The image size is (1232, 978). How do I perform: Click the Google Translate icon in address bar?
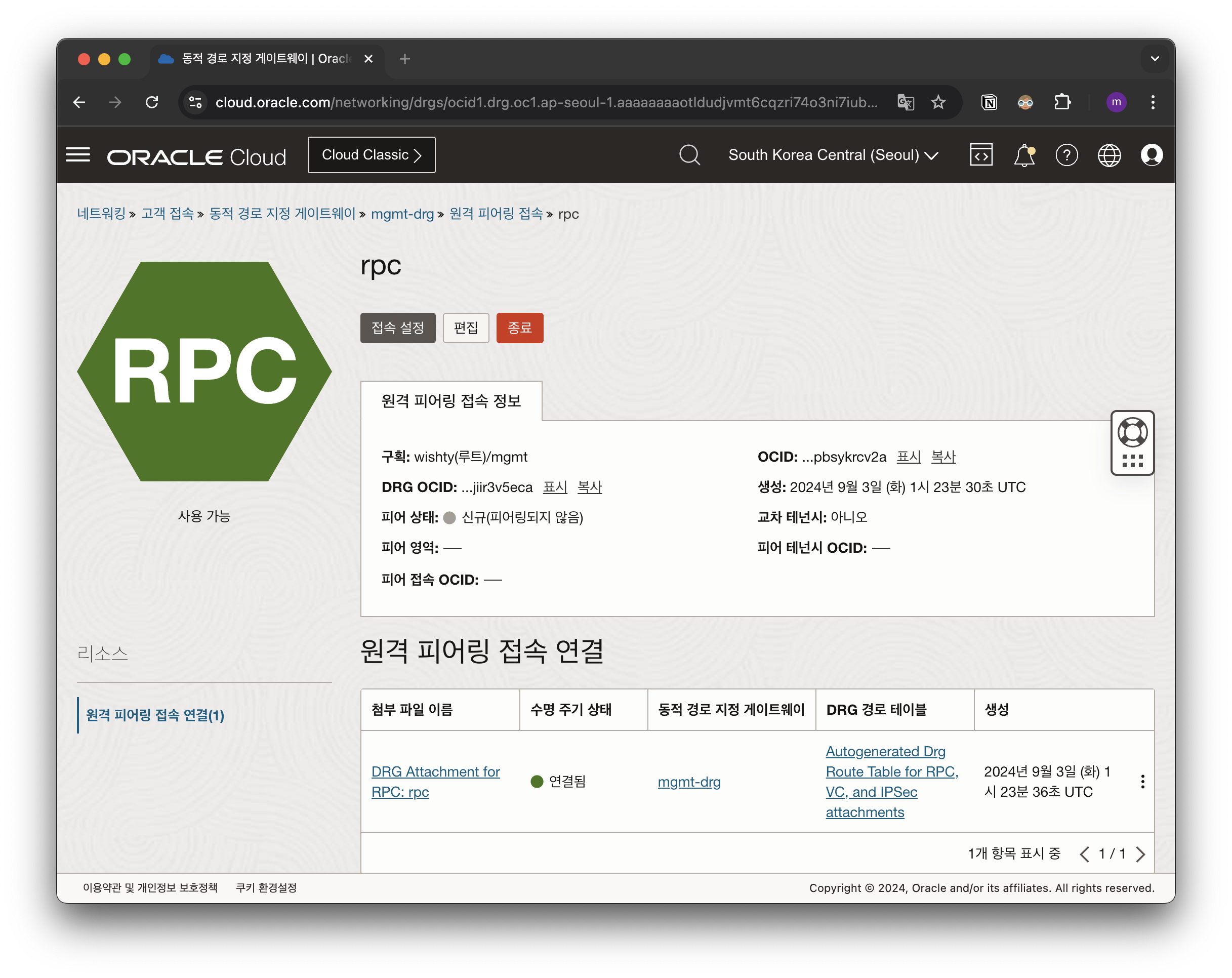tap(905, 102)
